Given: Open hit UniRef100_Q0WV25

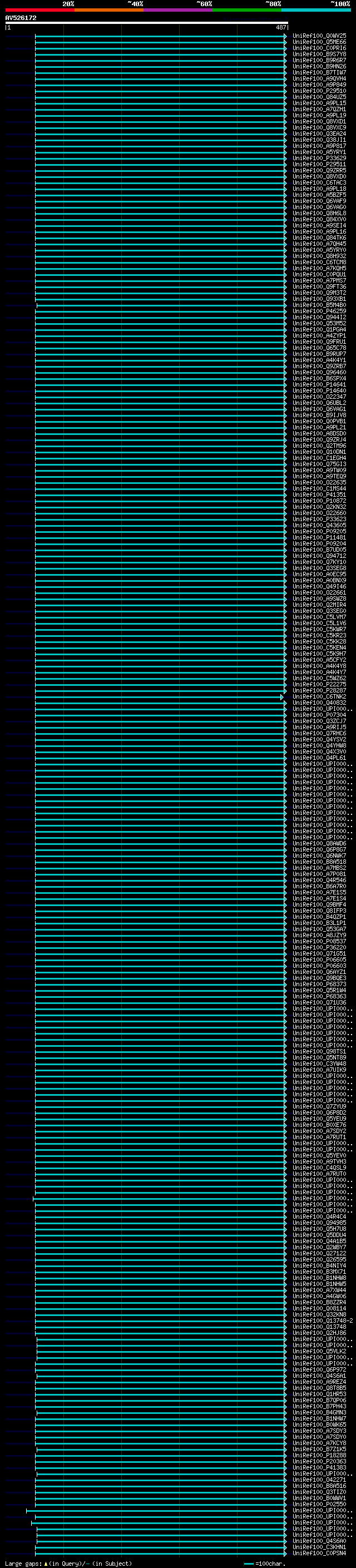Looking at the screenshot, I should click(319, 36).
